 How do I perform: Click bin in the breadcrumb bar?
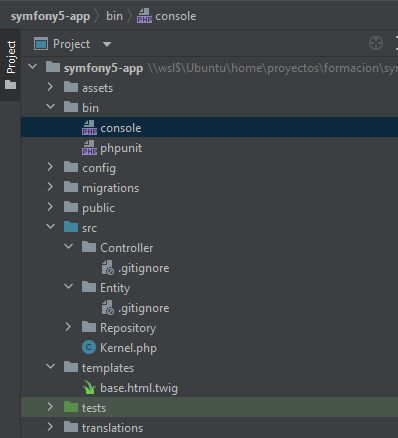pyautogui.click(x=114, y=16)
